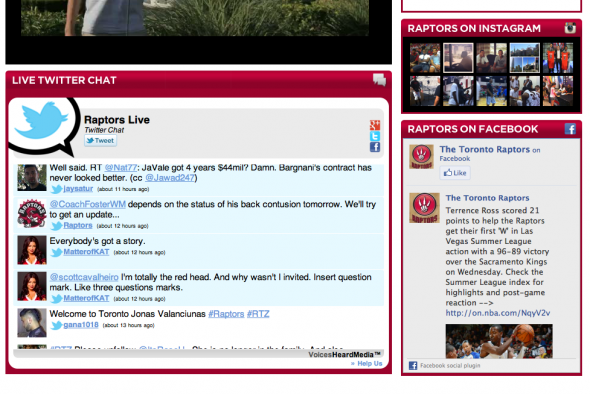Click the Twitter bird icon beside jaysatur
The width and height of the screenshot is (590, 394).
click(x=56, y=189)
